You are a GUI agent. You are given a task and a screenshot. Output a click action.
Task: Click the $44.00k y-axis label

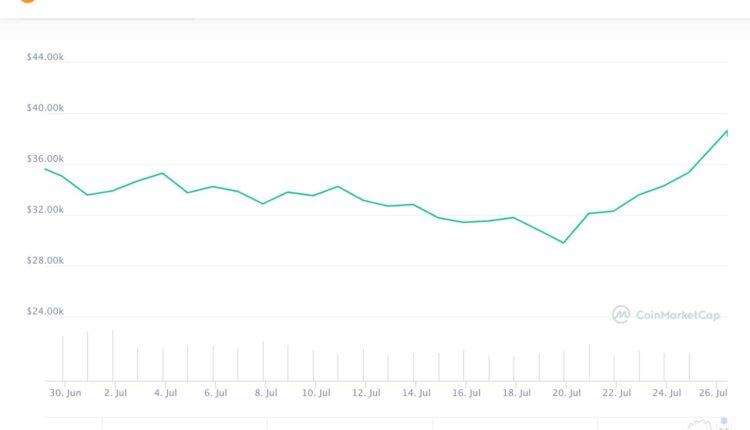point(45,57)
